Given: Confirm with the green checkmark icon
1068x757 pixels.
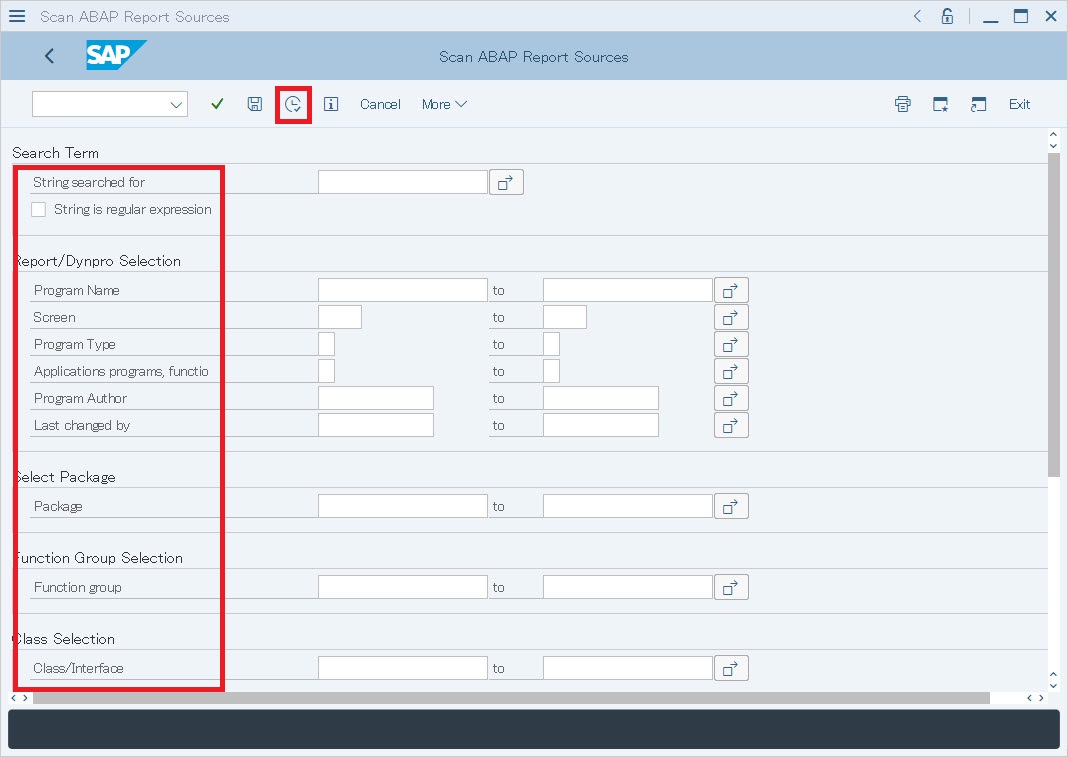Looking at the screenshot, I should click(217, 104).
